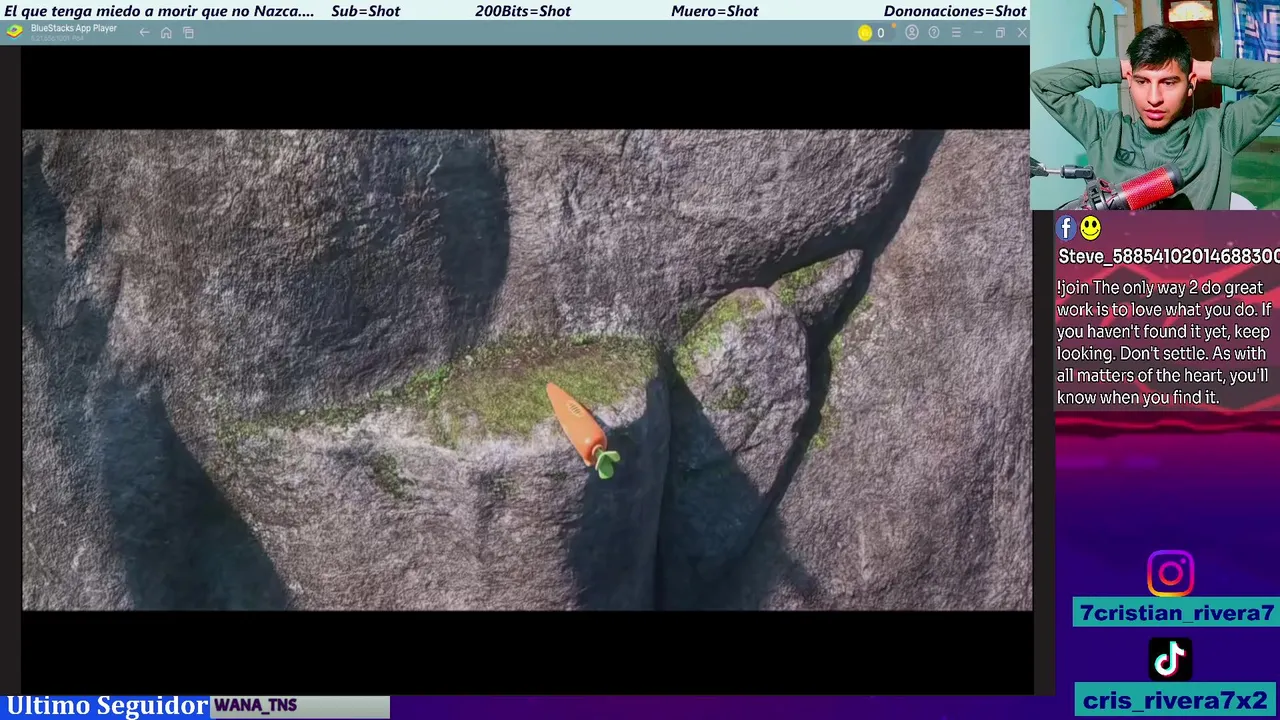1280x720 pixels.
Task: Minimize the BlueStacks window
Action: [978, 33]
